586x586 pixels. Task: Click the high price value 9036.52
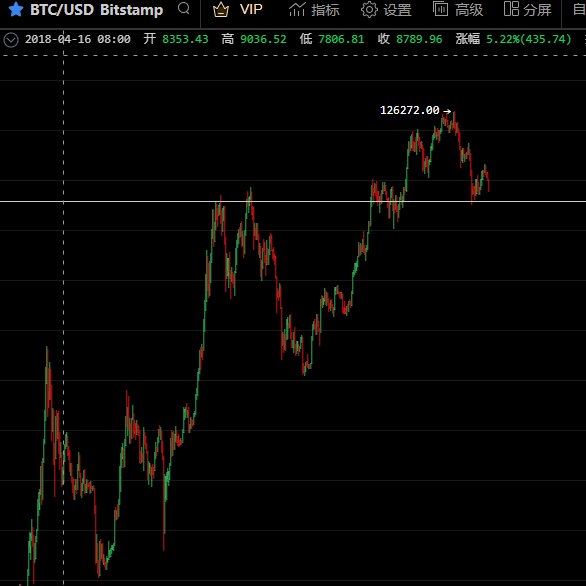[263, 39]
